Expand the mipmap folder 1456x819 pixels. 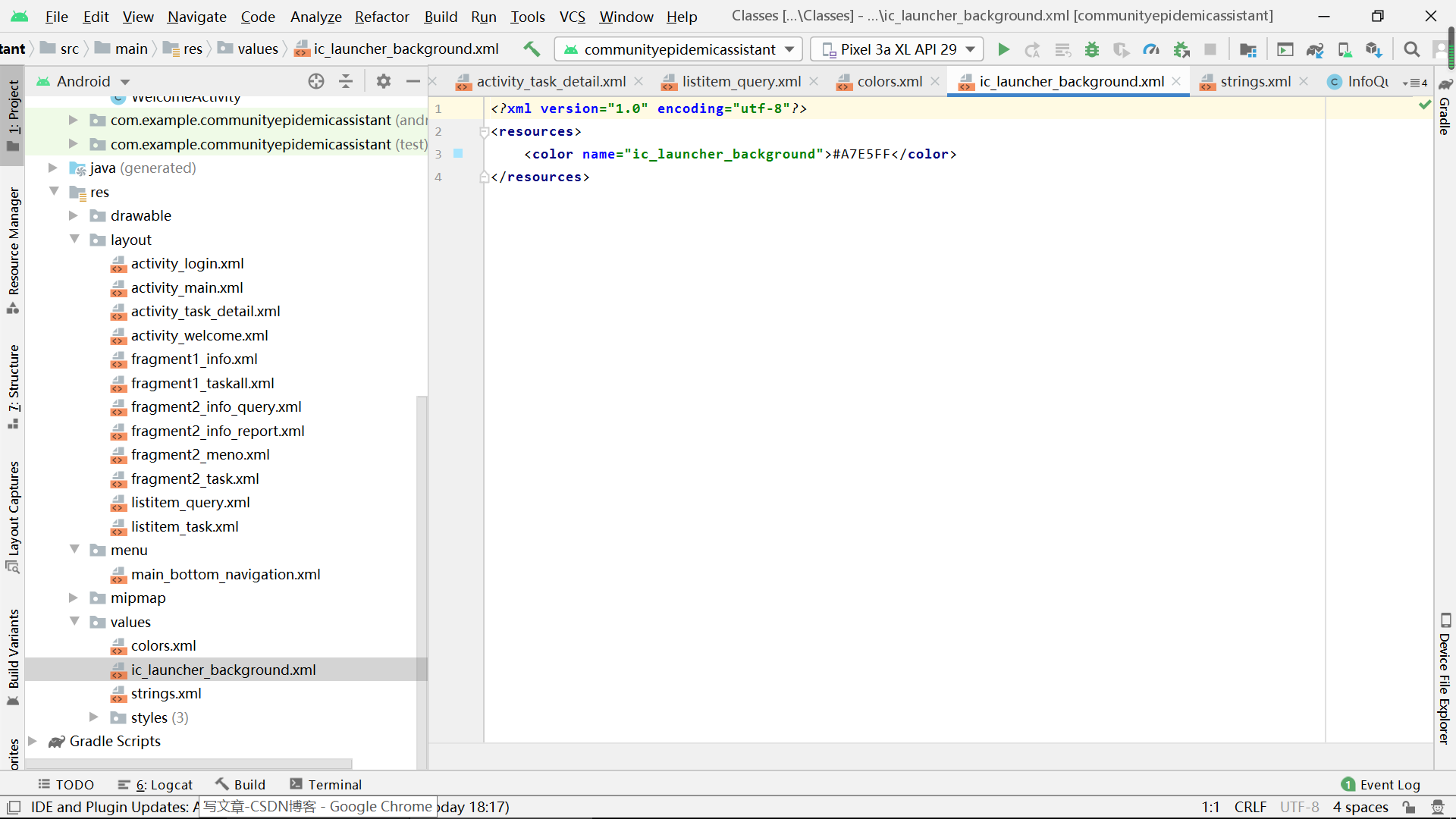pos(74,598)
